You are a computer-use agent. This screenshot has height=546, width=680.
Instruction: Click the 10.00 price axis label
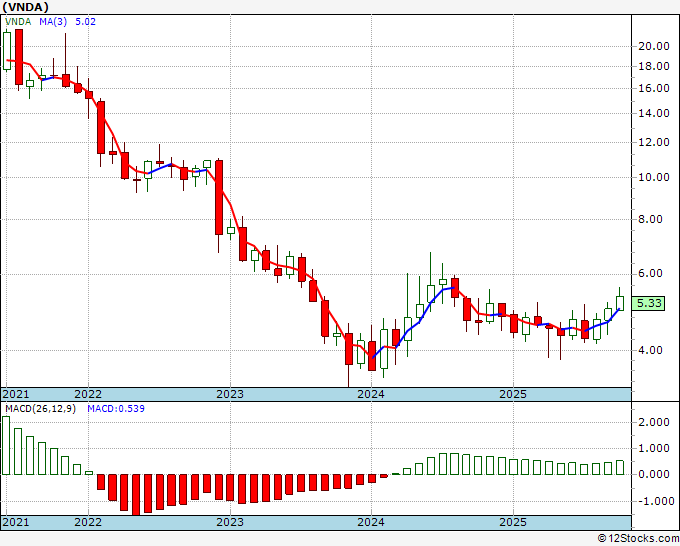coord(653,178)
